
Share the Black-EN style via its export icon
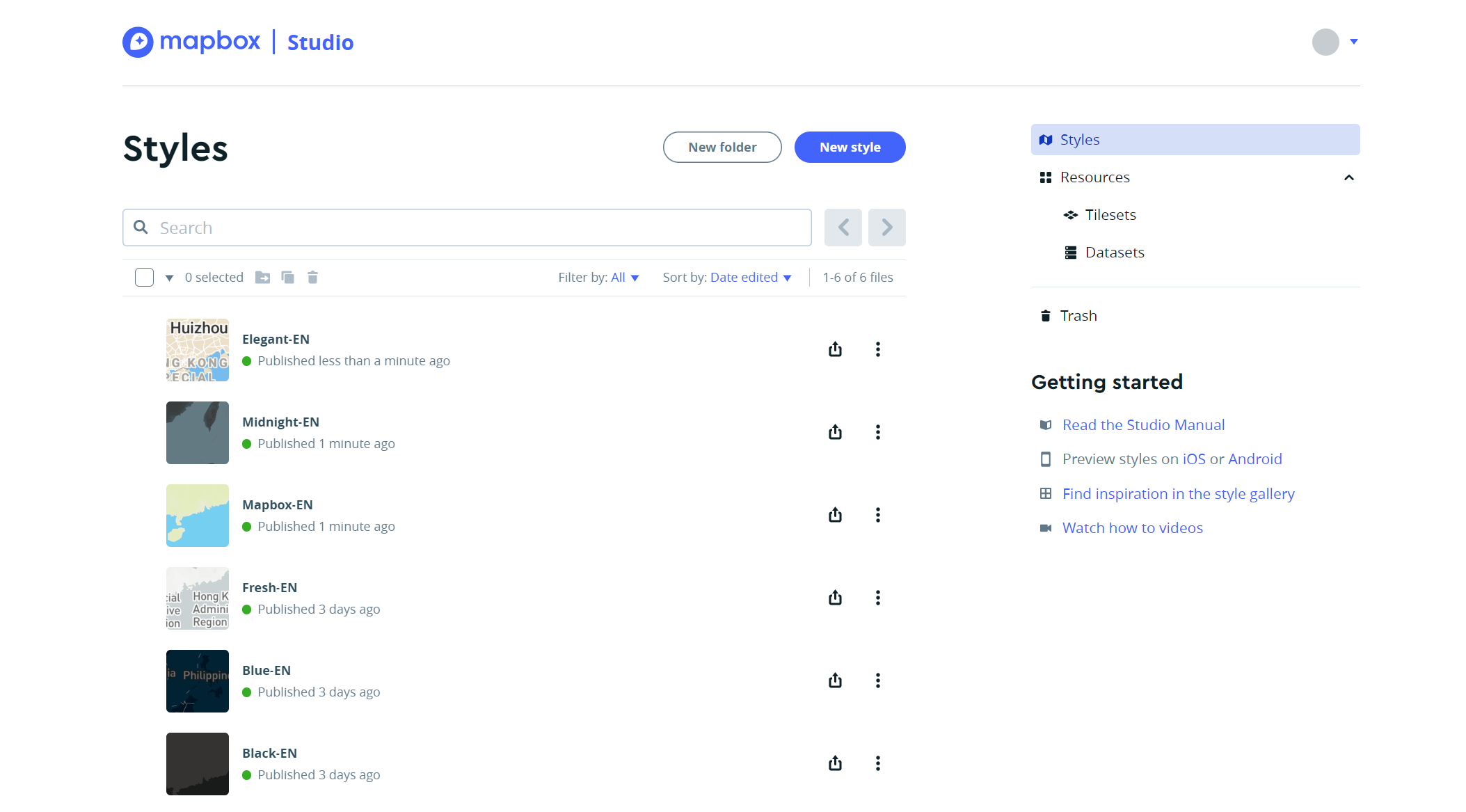pos(835,763)
